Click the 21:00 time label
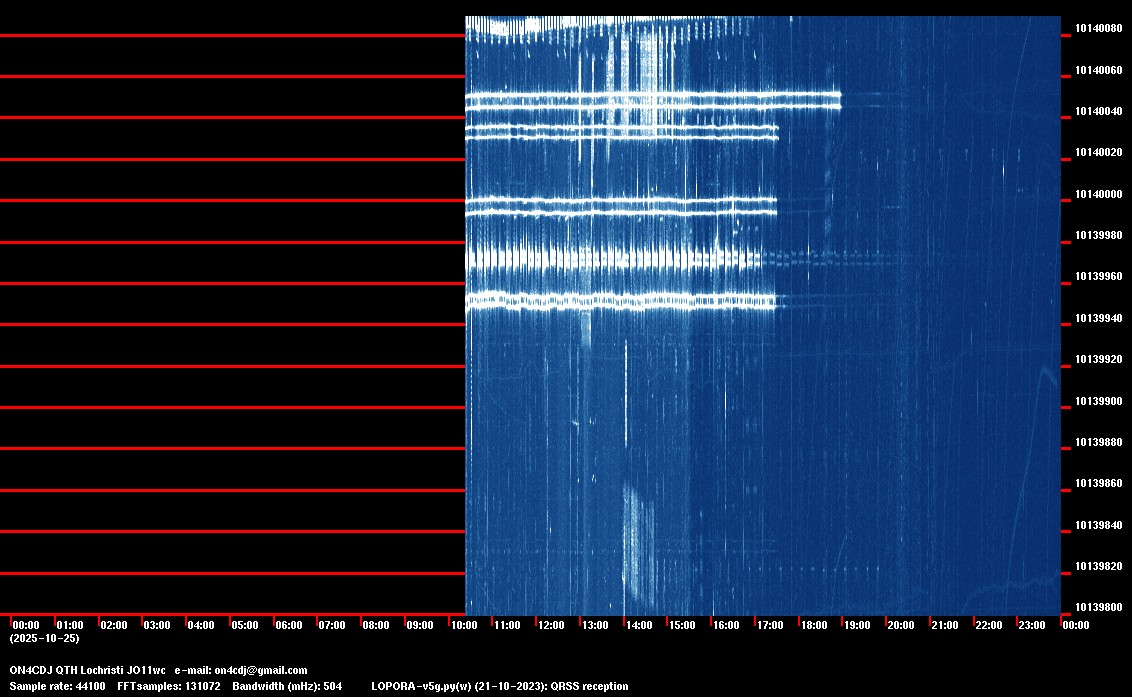1132x697 pixels. (945, 625)
